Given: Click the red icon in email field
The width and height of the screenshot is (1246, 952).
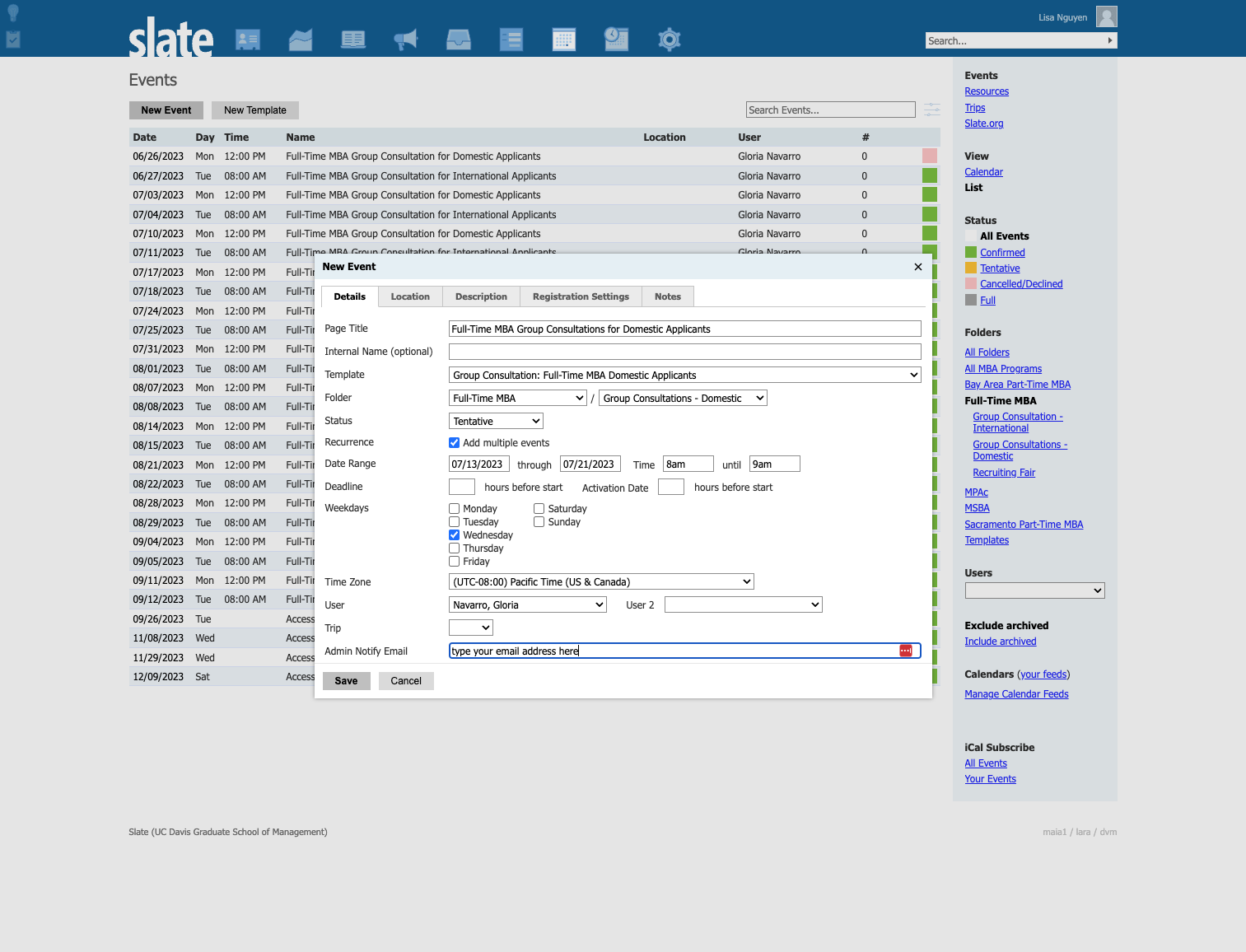Looking at the screenshot, I should (x=906, y=651).
